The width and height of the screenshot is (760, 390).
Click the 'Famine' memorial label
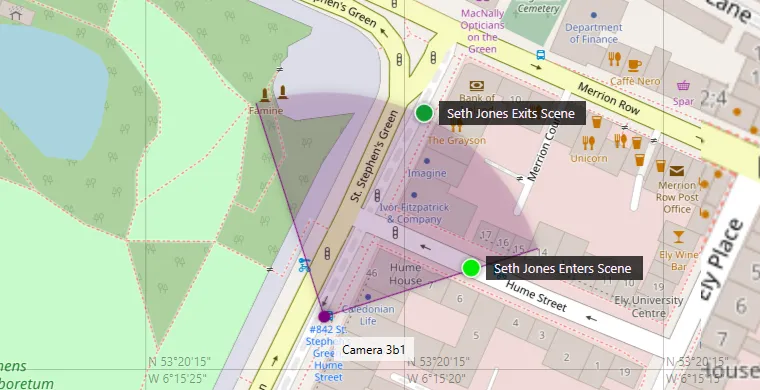point(266,111)
